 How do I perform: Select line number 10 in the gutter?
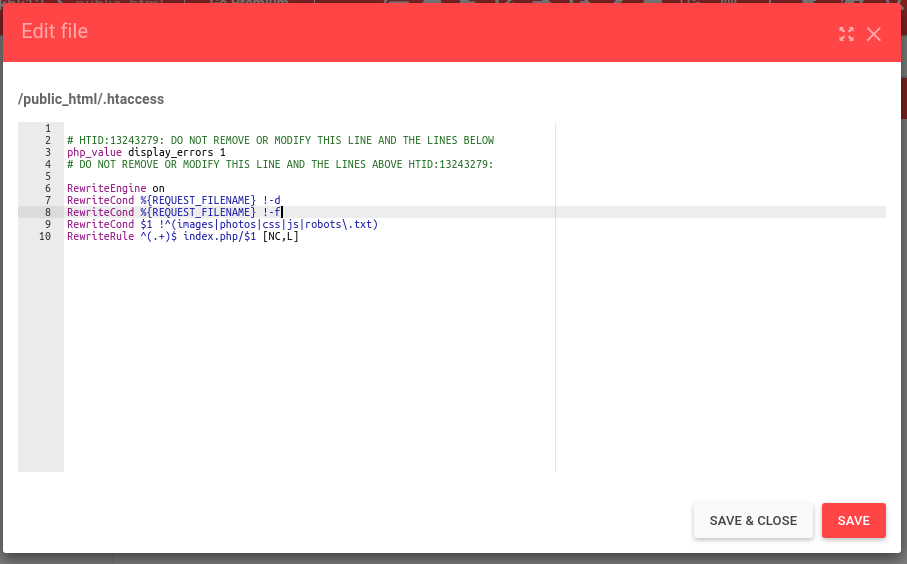pos(45,236)
